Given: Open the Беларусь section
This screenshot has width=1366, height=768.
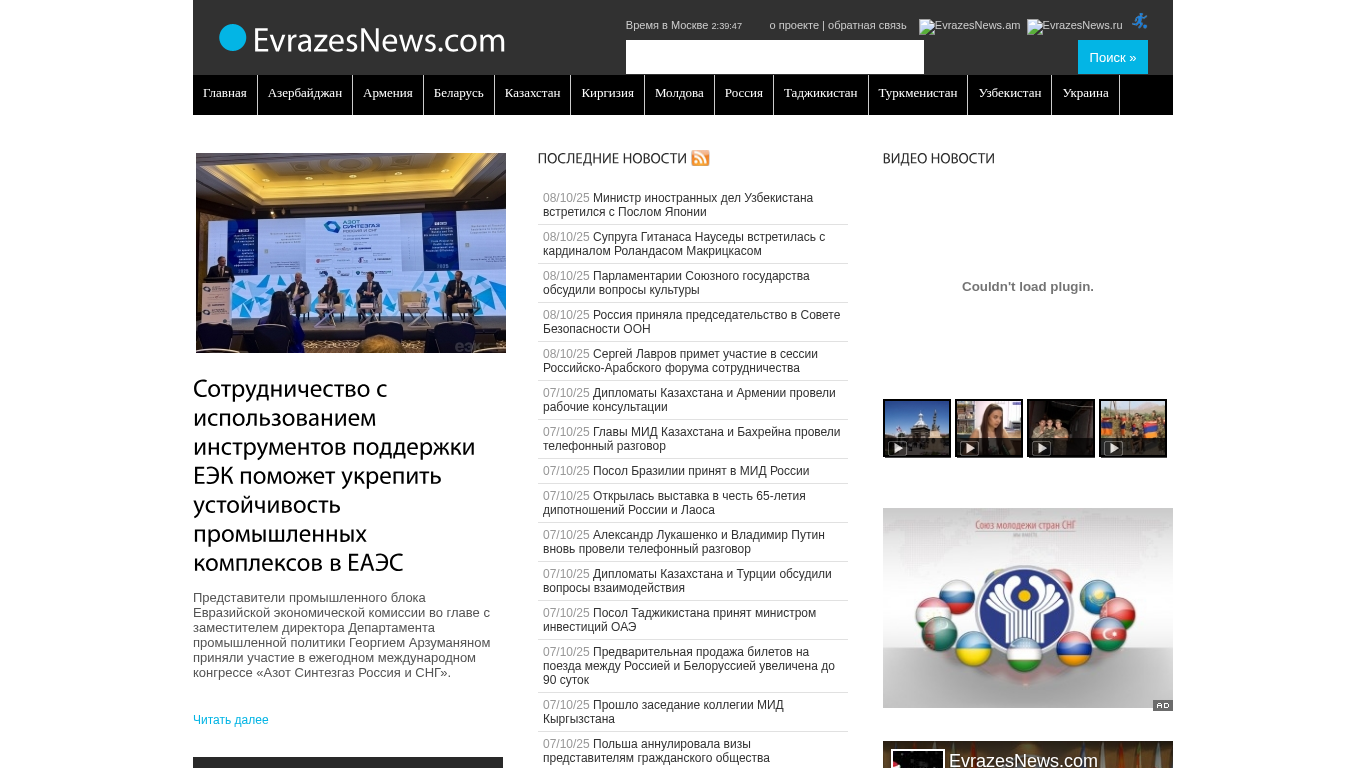Looking at the screenshot, I should click(459, 94).
